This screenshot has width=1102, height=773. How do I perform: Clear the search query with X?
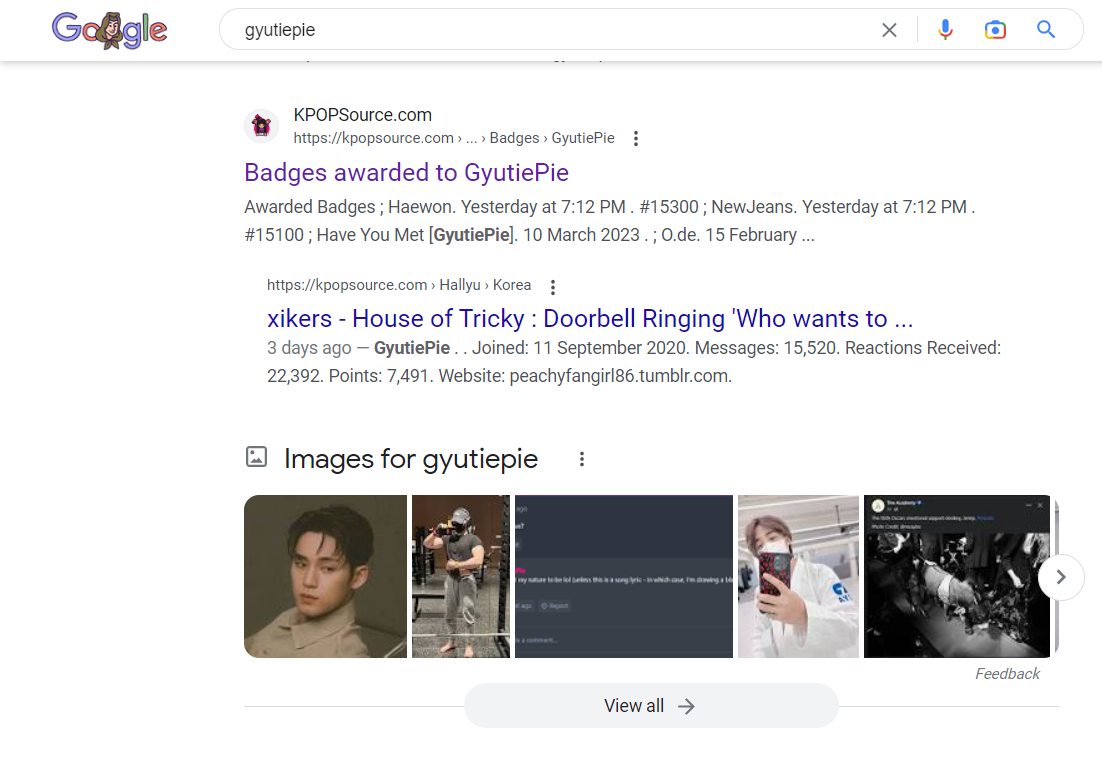point(889,30)
